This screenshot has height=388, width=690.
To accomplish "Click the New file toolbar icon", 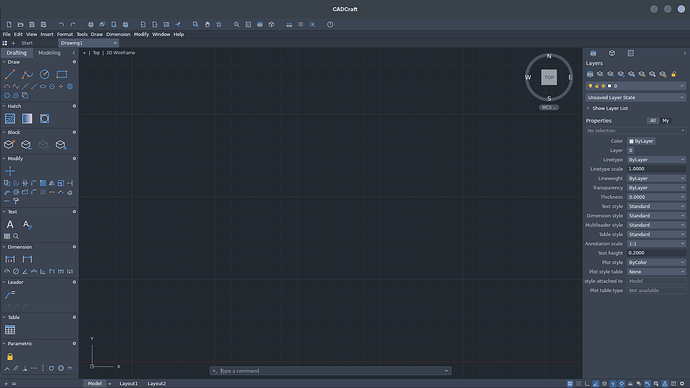I will [9, 25].
